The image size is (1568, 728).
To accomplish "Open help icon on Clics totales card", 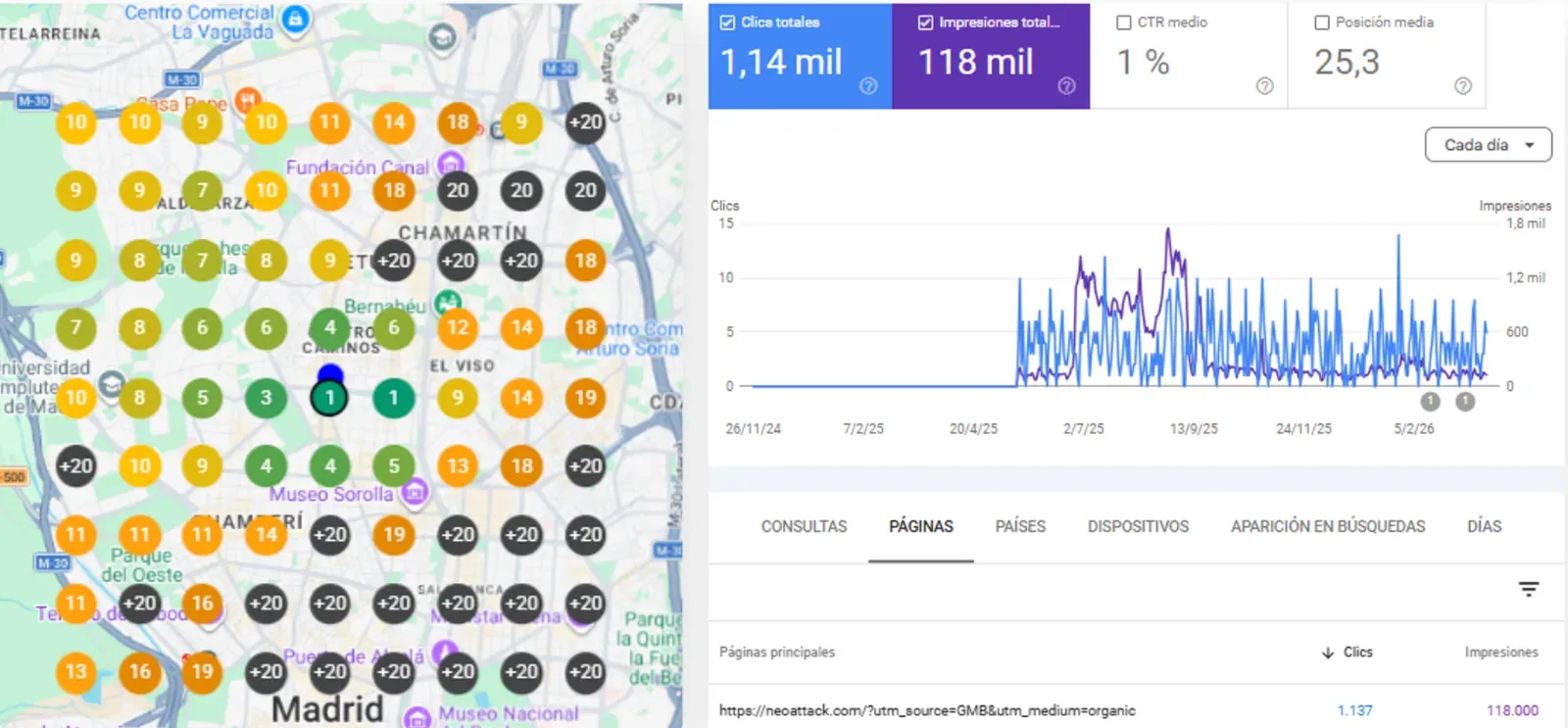I will 868,86.
